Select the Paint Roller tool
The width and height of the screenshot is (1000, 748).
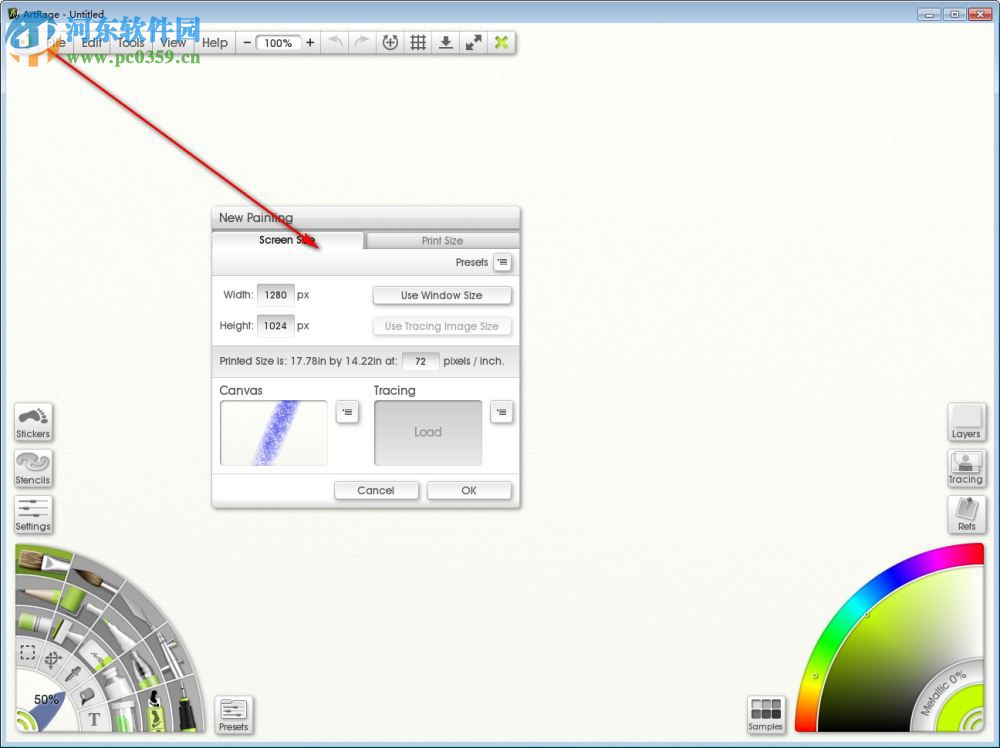coord(75,600)
